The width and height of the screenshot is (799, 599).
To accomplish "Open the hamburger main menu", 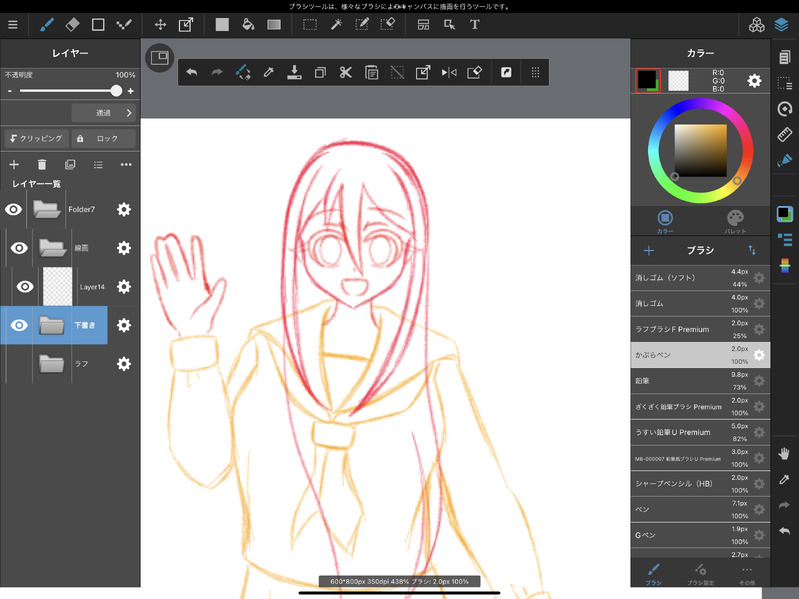I will 13,24.
